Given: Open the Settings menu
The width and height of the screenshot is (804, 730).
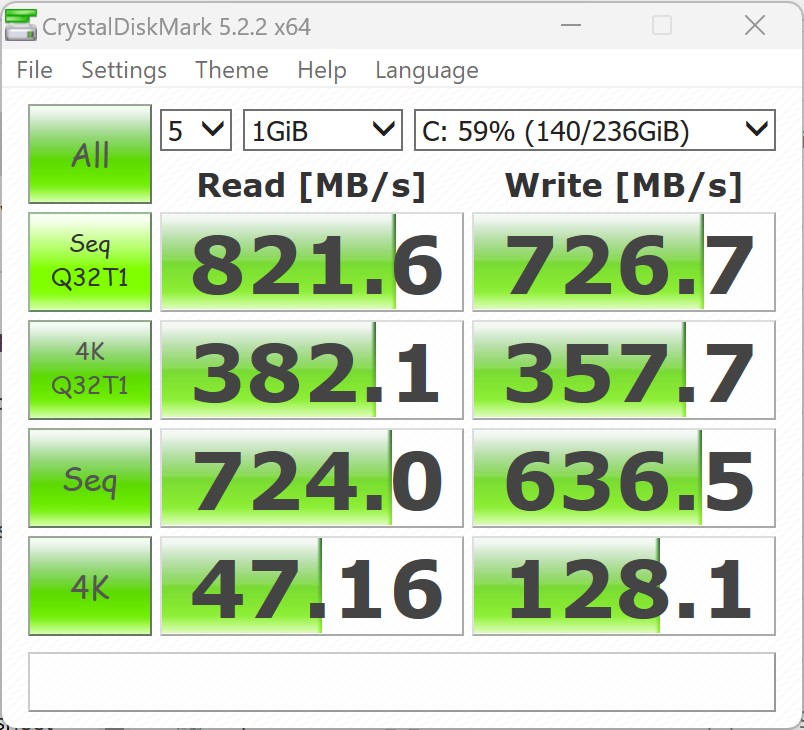Looking at the screenshot, I should point(124,70).
